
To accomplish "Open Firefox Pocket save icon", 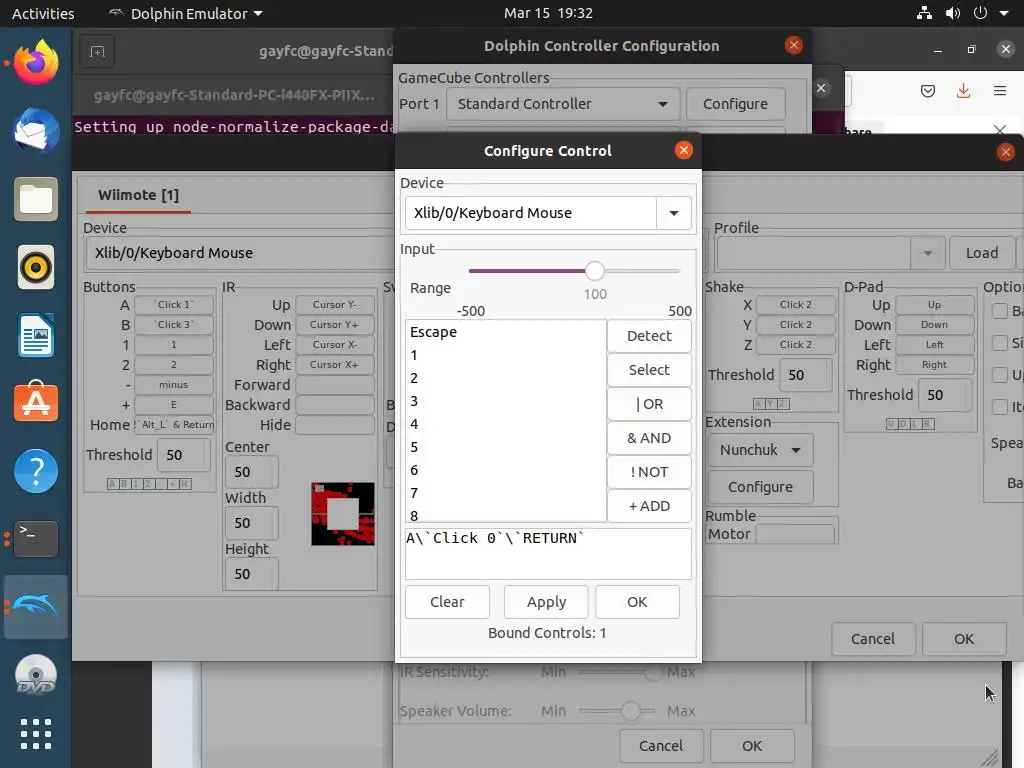I will point(928,91).
